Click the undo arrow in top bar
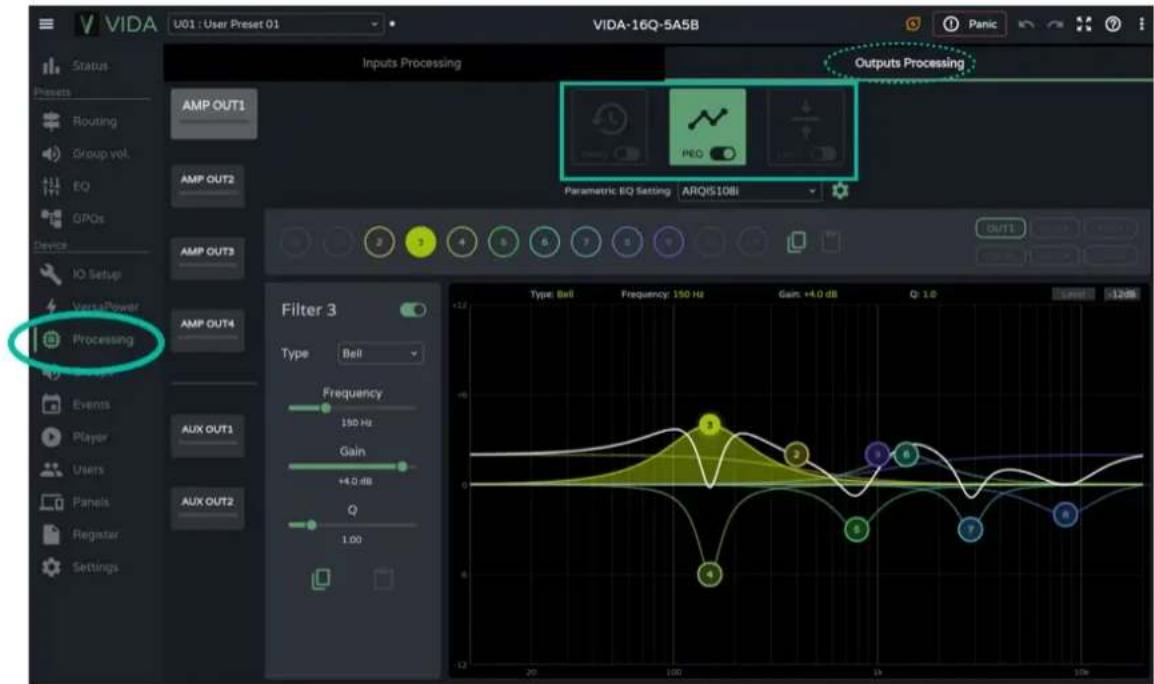 pos(1026,25)
